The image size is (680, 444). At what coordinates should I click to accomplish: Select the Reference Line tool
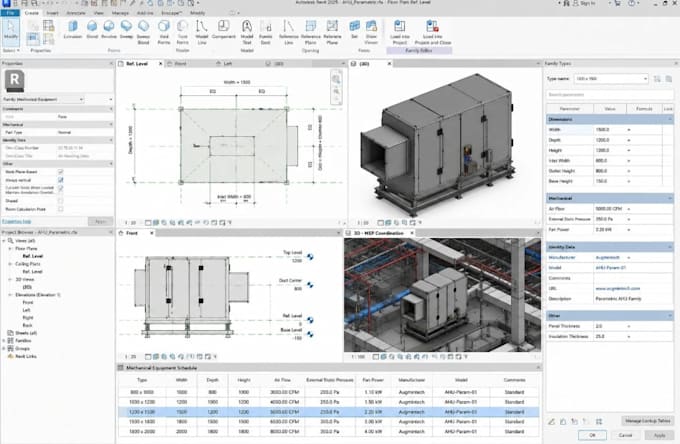pyautogui.click(x=288, y=33)
